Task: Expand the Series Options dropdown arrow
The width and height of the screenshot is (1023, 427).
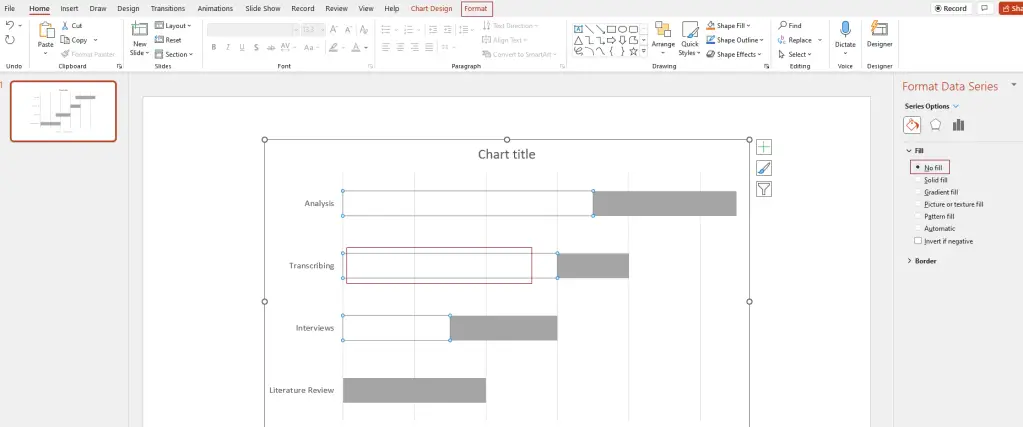Action: [x=956, y=106]
